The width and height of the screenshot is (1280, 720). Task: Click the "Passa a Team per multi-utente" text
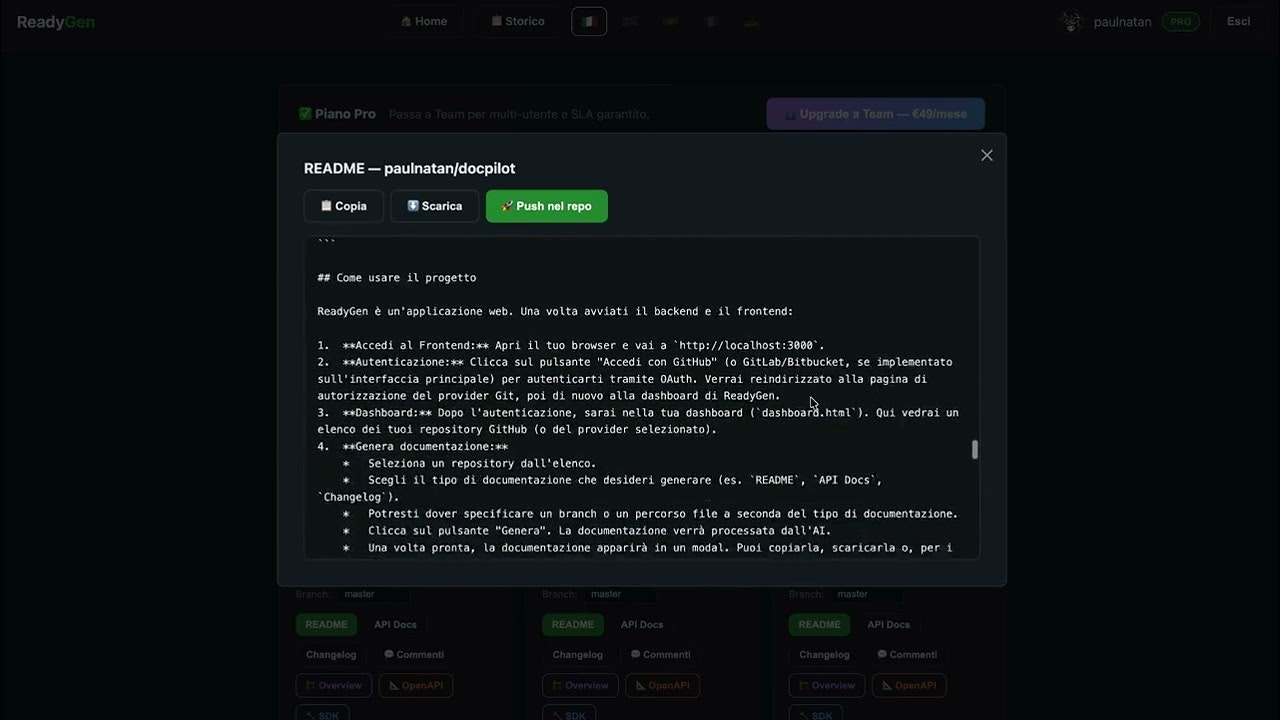[x=519, y=114]
